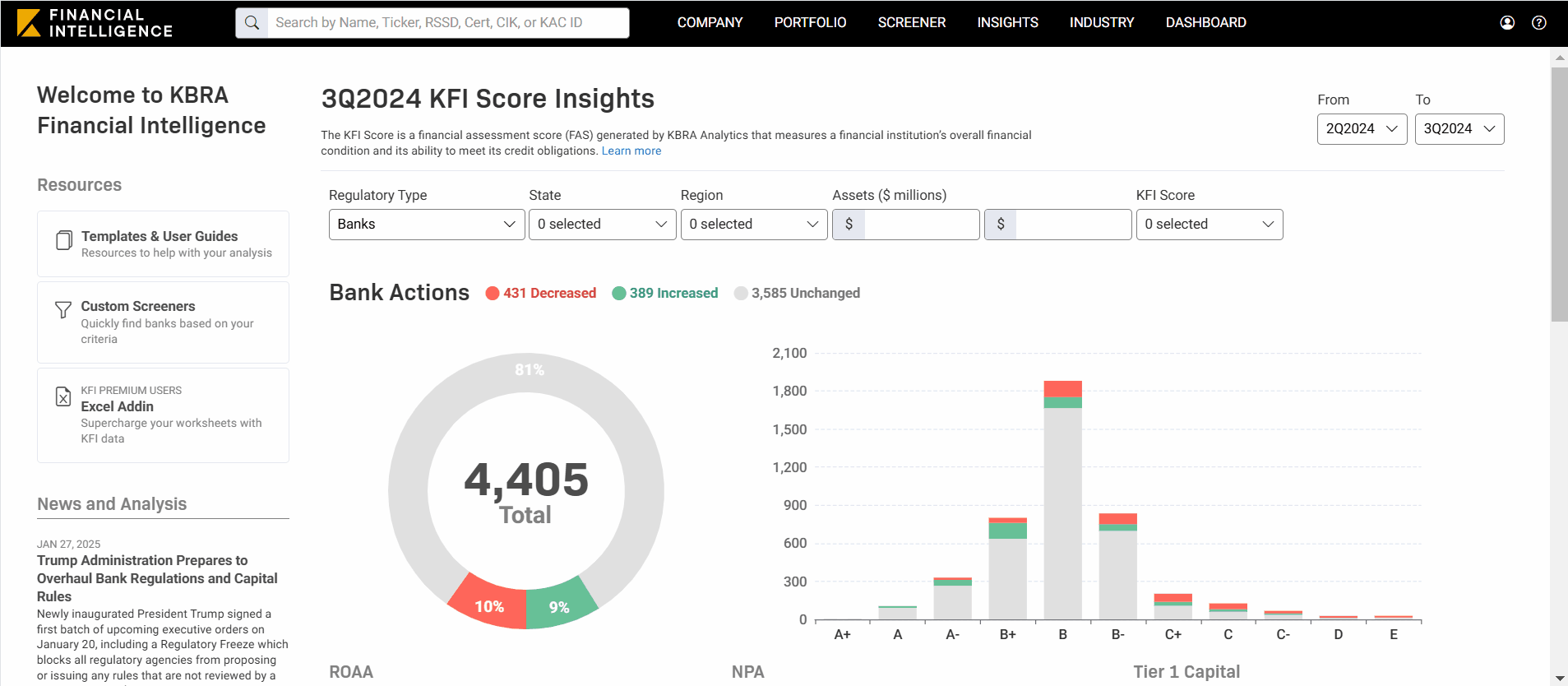The width and height of the screenshot is (1568, 686).
Task: Click the B score bar in chart
Action: point(1062,500)
